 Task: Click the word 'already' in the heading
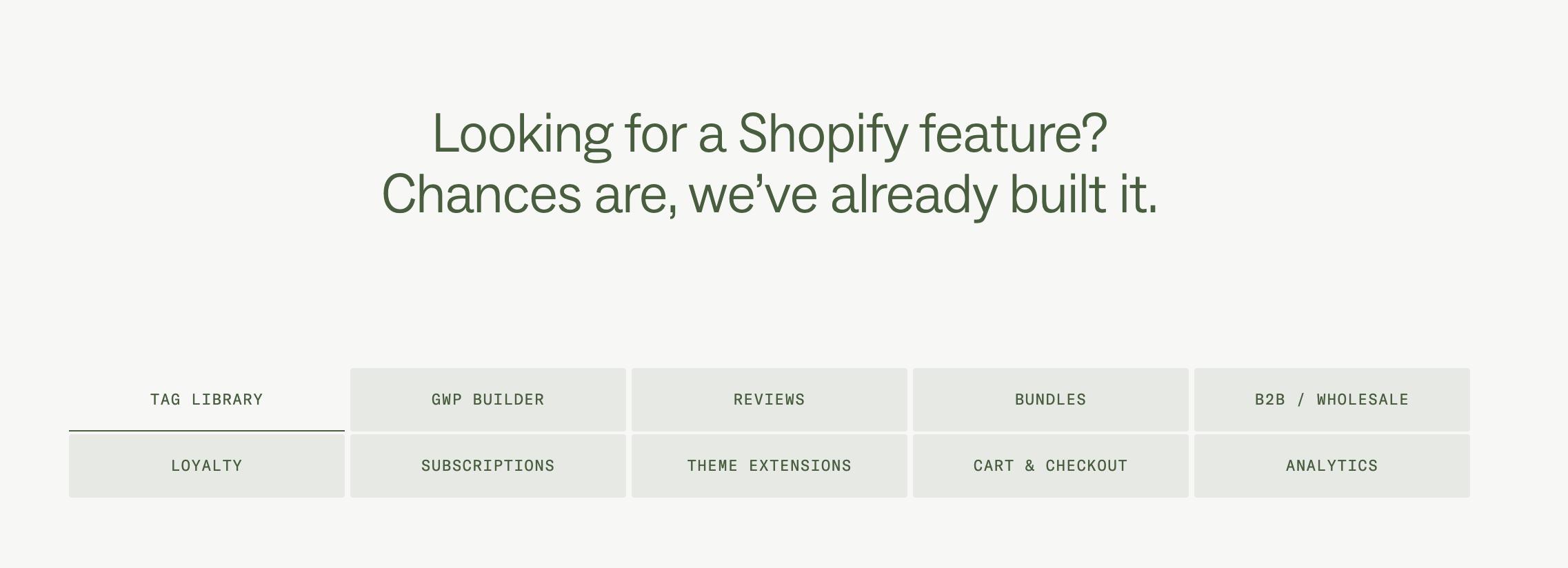pos(913,195)
